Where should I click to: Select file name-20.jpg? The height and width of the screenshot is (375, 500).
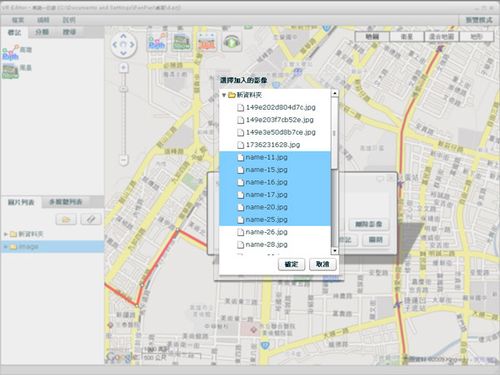pyautogui.click(x=275, y=207)
